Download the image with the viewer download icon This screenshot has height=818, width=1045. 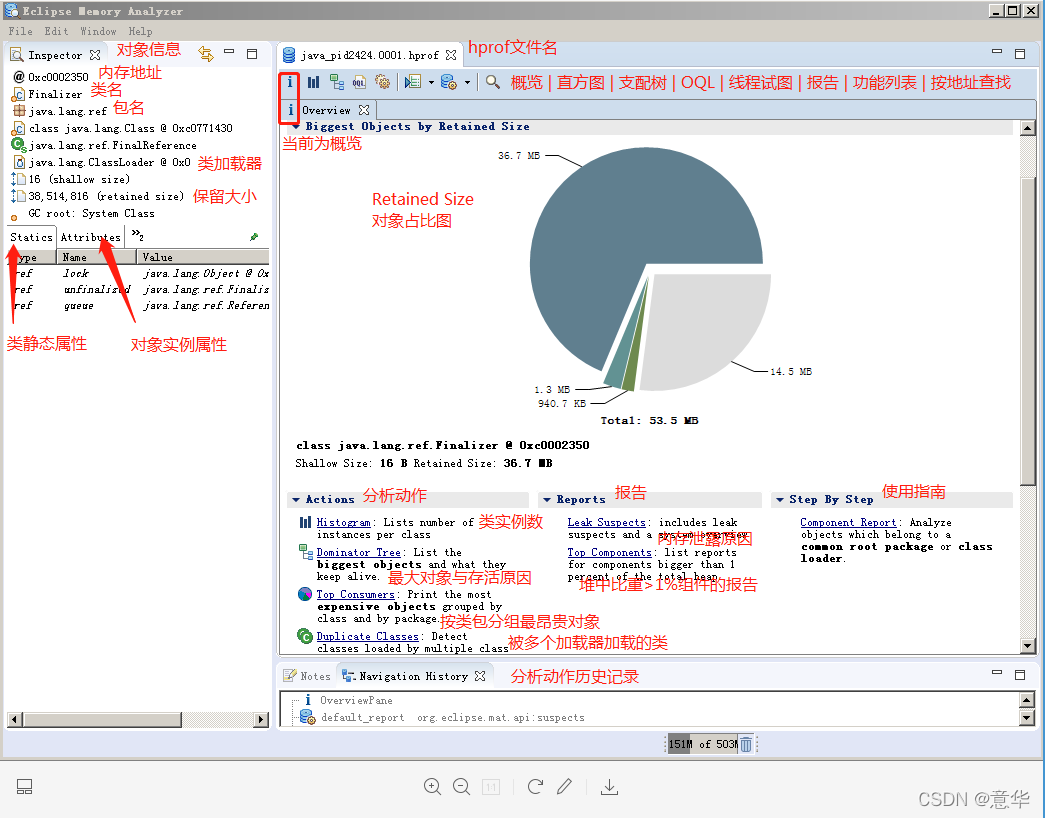609,787
